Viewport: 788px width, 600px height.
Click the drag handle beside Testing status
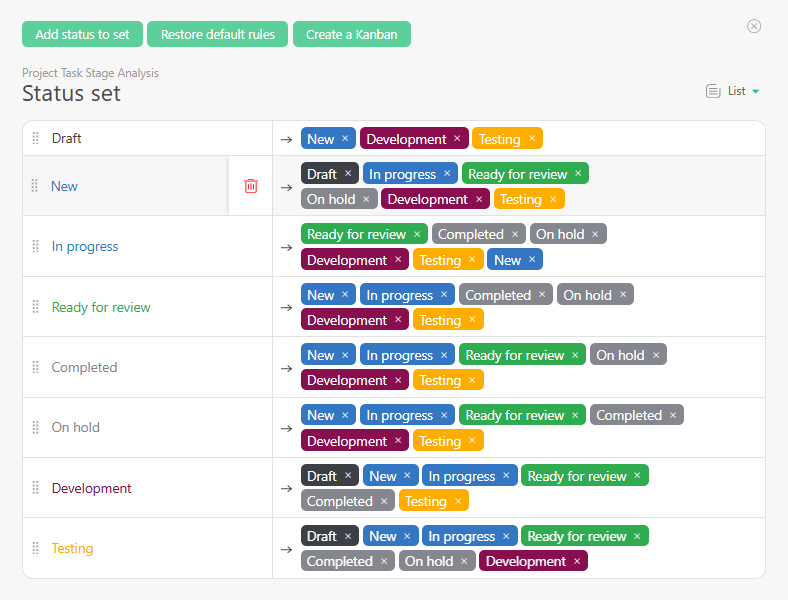pyautogui.click(x=36, y=548)
